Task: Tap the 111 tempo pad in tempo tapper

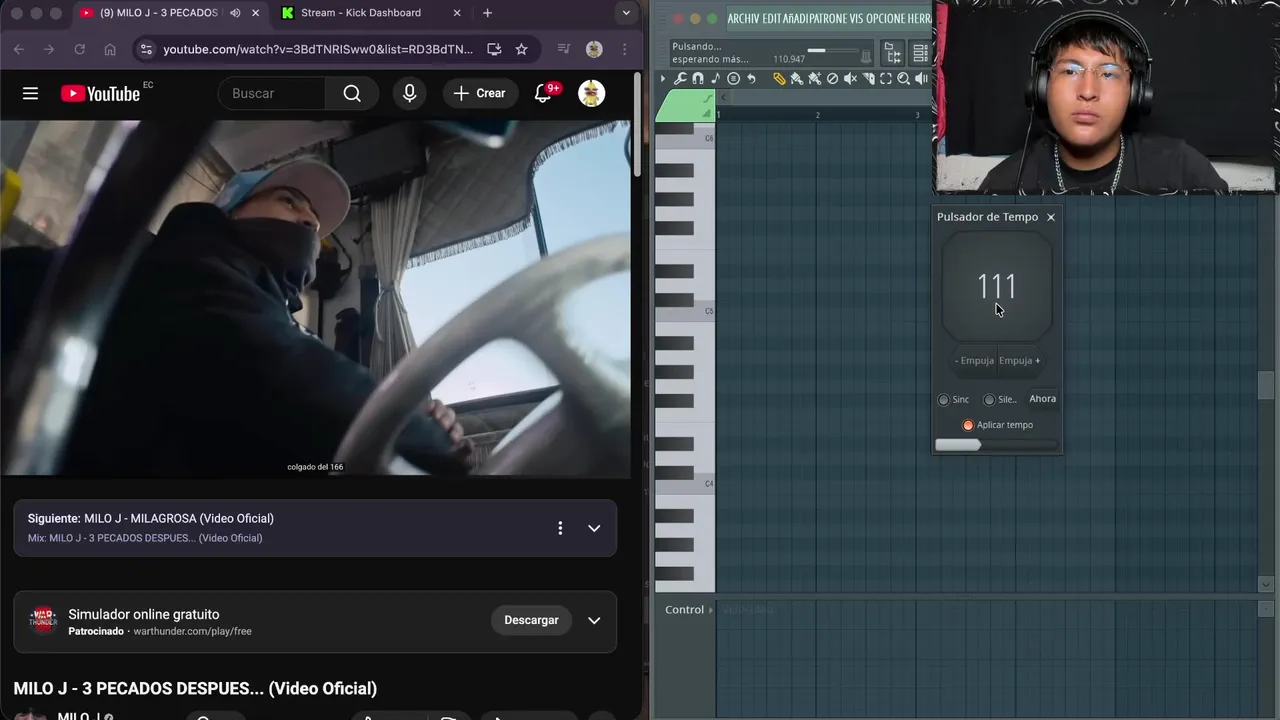Action: click(997, 287)
